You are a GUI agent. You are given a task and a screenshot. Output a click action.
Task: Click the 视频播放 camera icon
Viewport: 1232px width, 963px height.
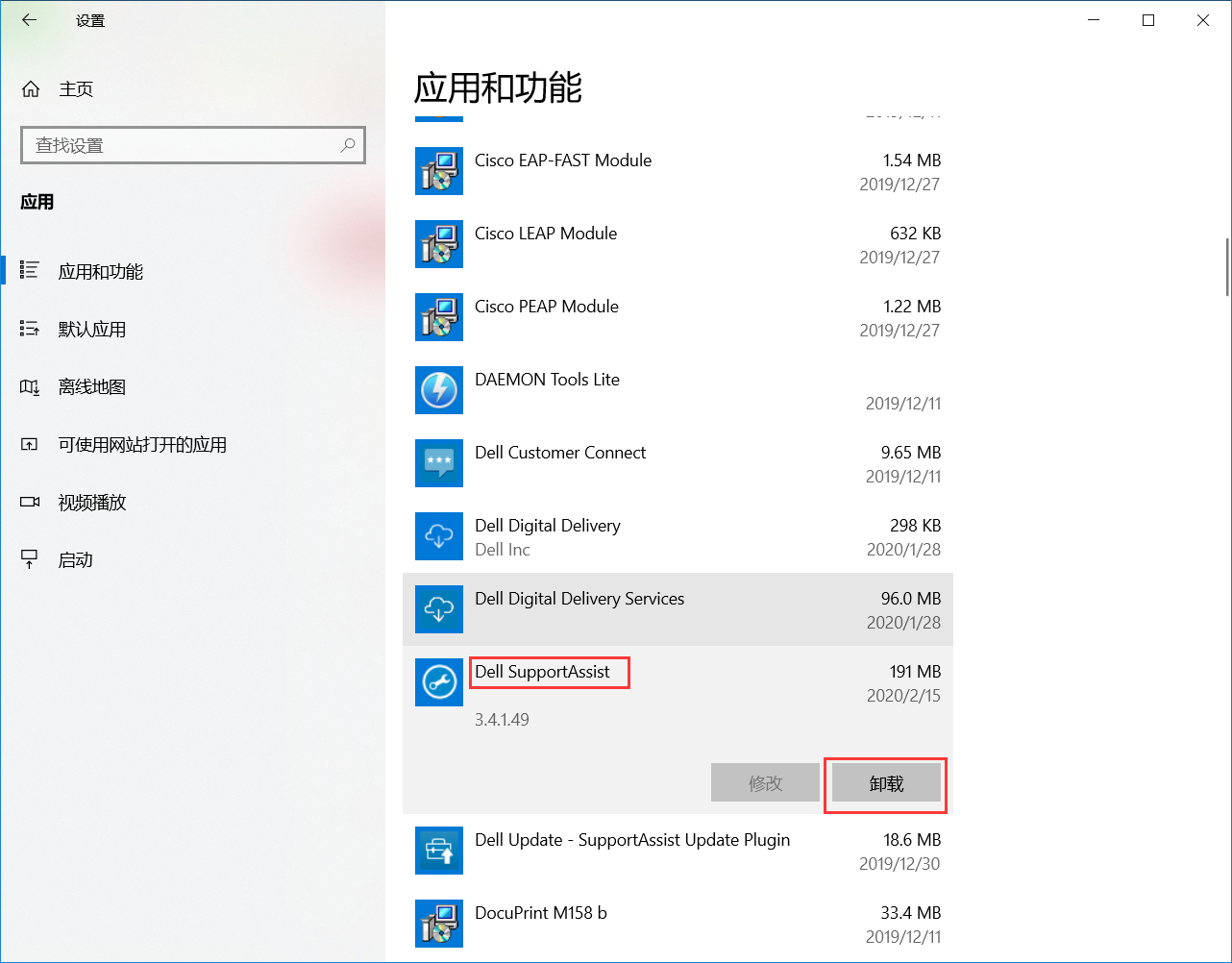click(30, 502)
